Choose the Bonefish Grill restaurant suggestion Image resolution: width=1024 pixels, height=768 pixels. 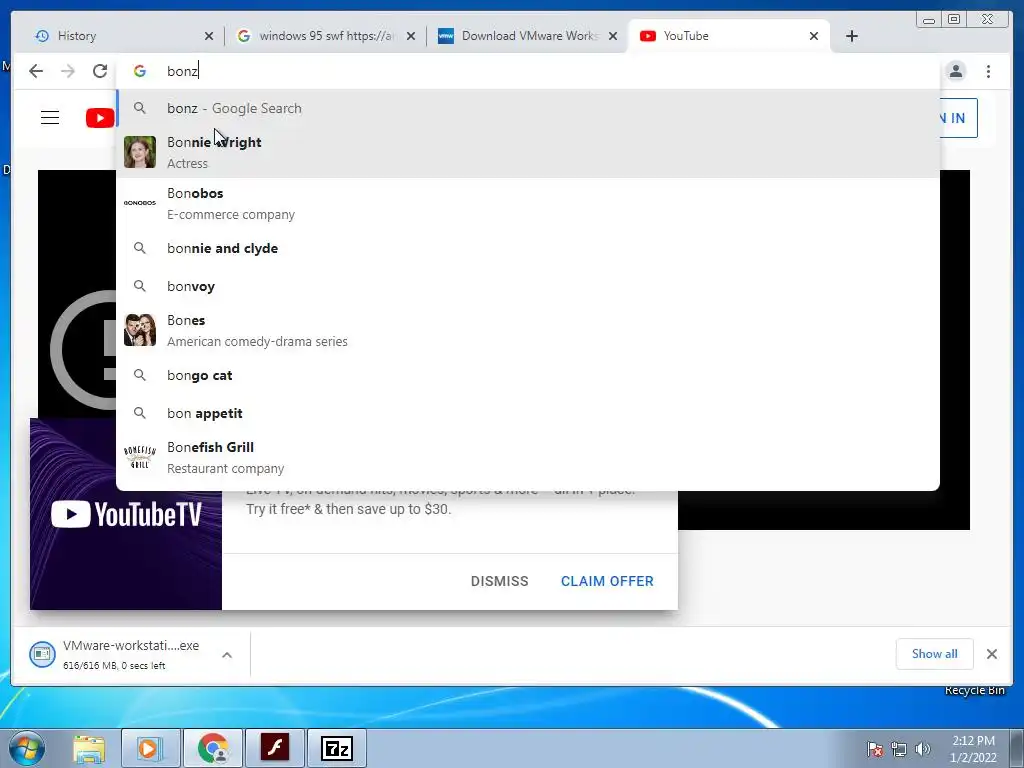click(528, 457)
